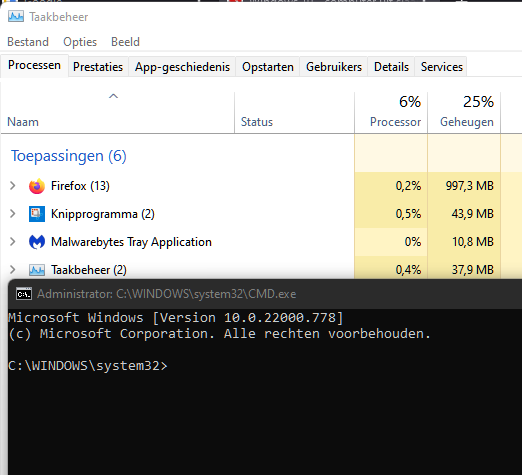This screenshot has height=475, width=522.
Task: Select the Taakbeheer (2) row name
Action: [x=89, y=270]
